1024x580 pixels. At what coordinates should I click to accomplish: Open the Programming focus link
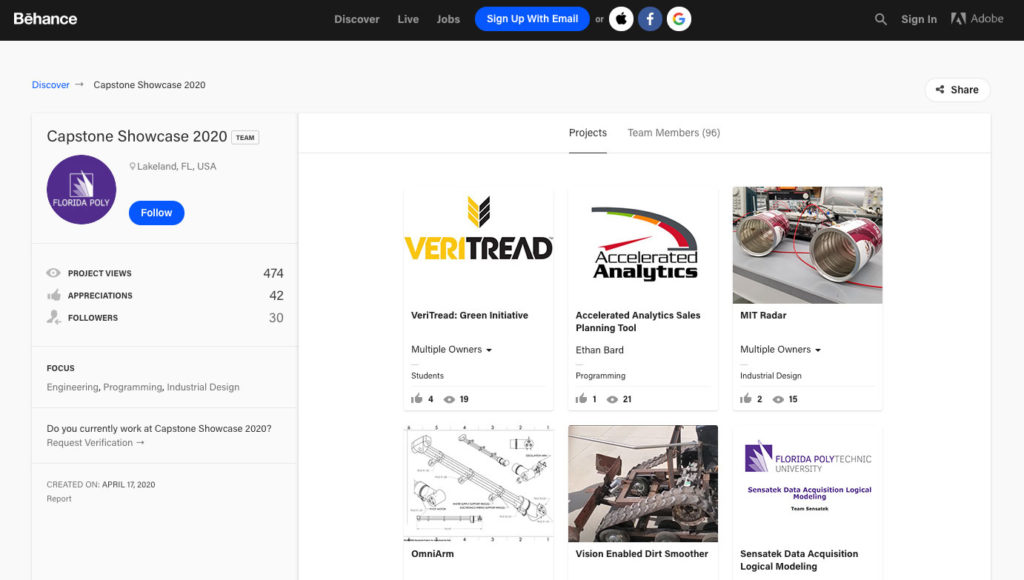133,387
